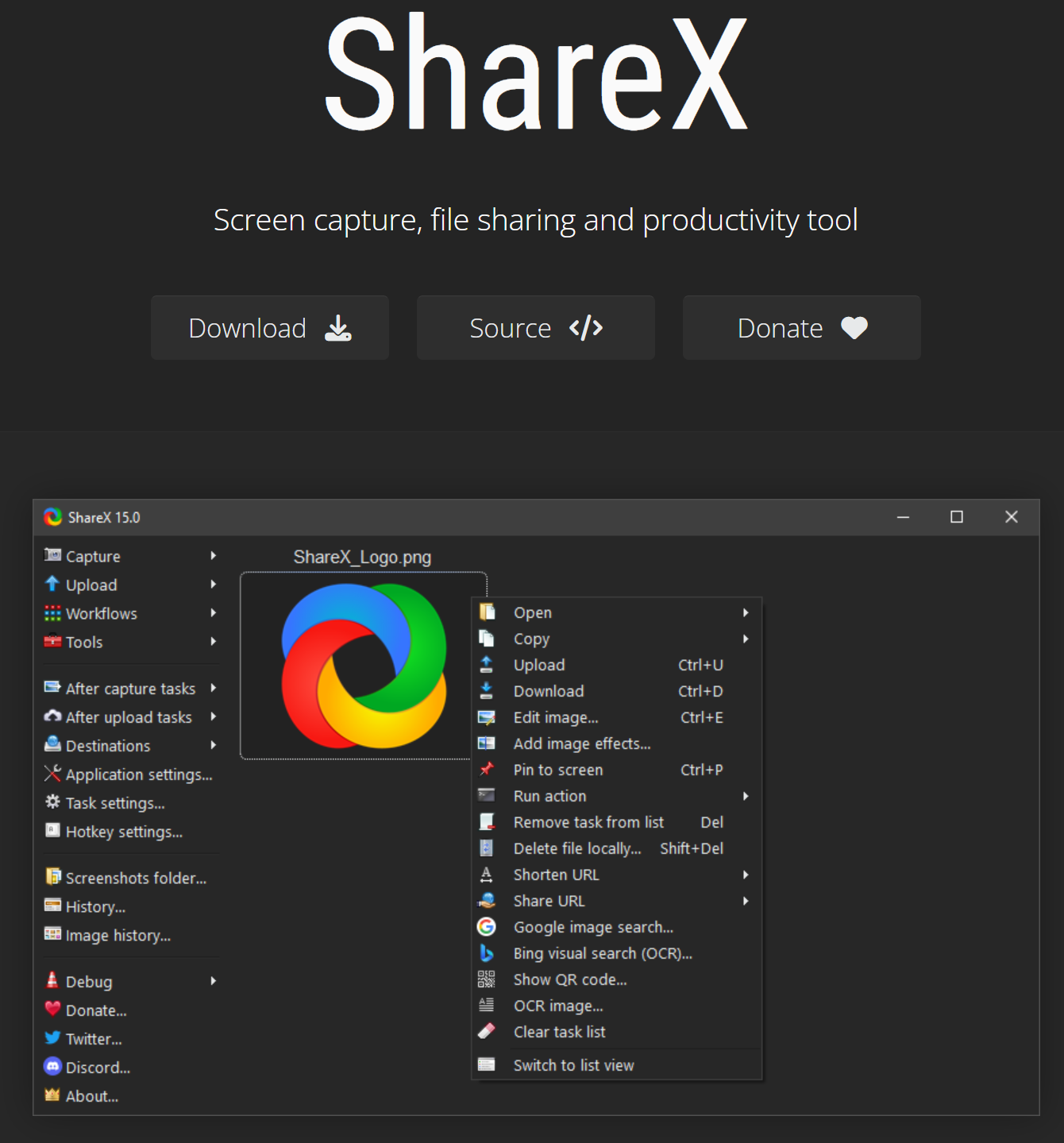The width and height of the screenshot is (1064, 1143).
Task: Click the ShareX_Logo.png file name label
Action: coord(362,557)
